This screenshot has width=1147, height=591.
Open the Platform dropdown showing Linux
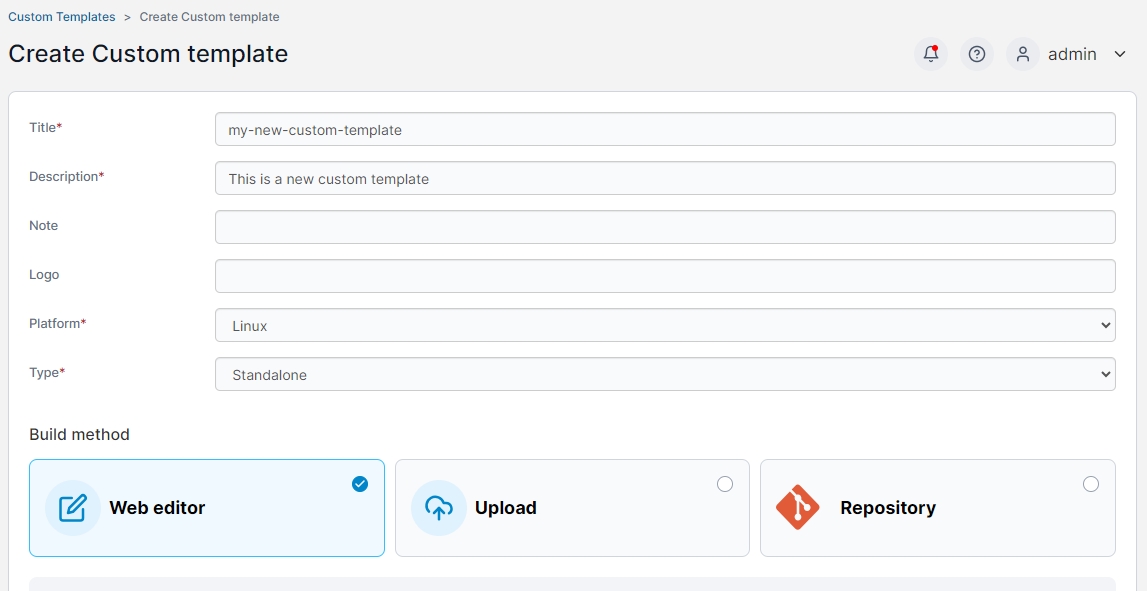coord(665,325)
